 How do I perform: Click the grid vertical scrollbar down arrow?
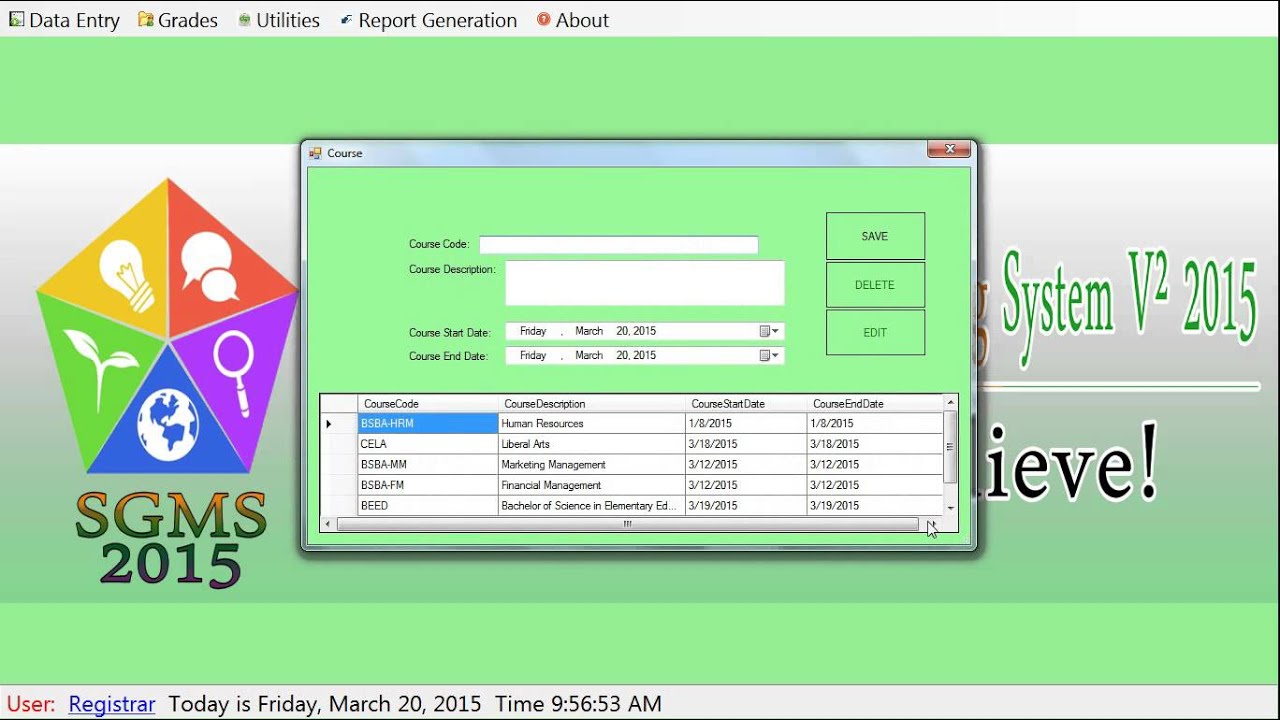coord(950,508)
